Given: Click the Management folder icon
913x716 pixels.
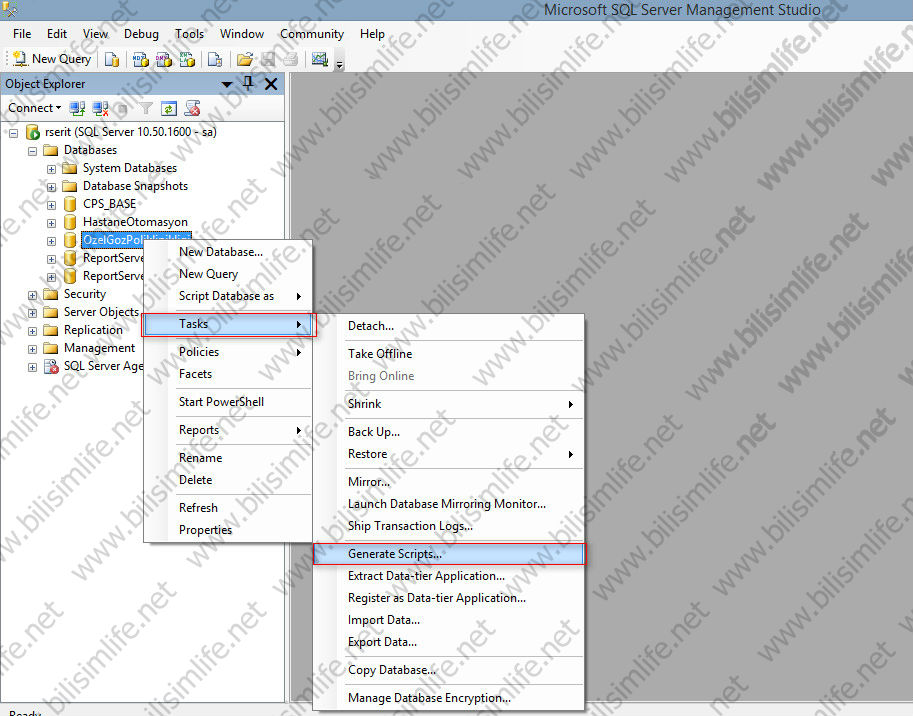Looking at the screenshot, I should click(x=51, y=348).
